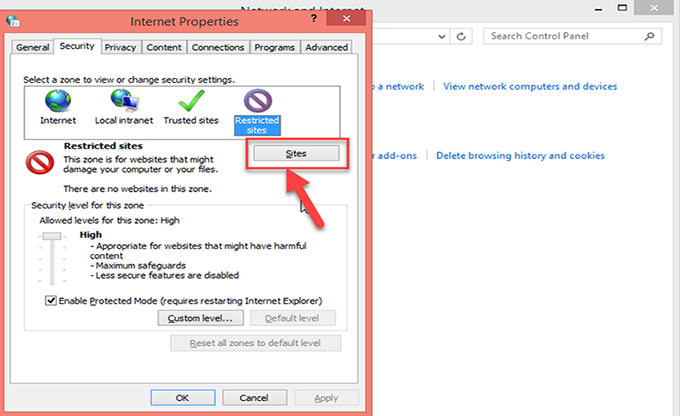Select the Internet zone globe icon

coord(57,100)
